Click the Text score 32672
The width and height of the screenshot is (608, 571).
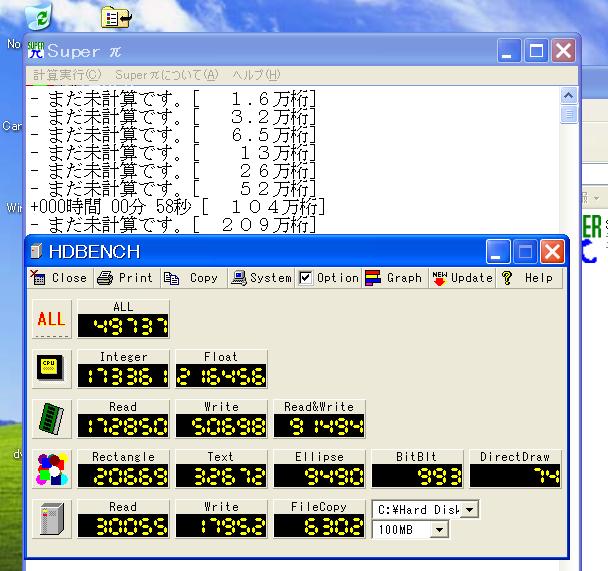(221, 475)
